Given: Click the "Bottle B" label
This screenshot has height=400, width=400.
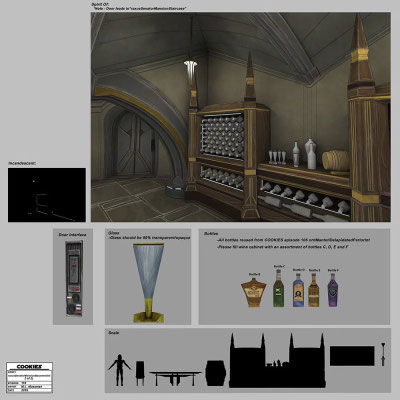Looking at the screenshot, I should point(254,274).
